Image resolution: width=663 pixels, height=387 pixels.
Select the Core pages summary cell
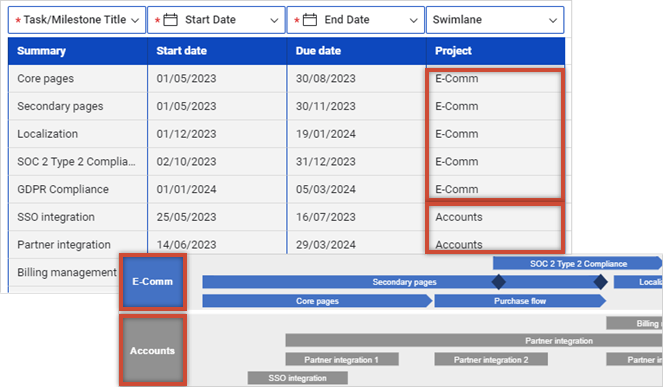pyautogui.click(x=78, y=79)
